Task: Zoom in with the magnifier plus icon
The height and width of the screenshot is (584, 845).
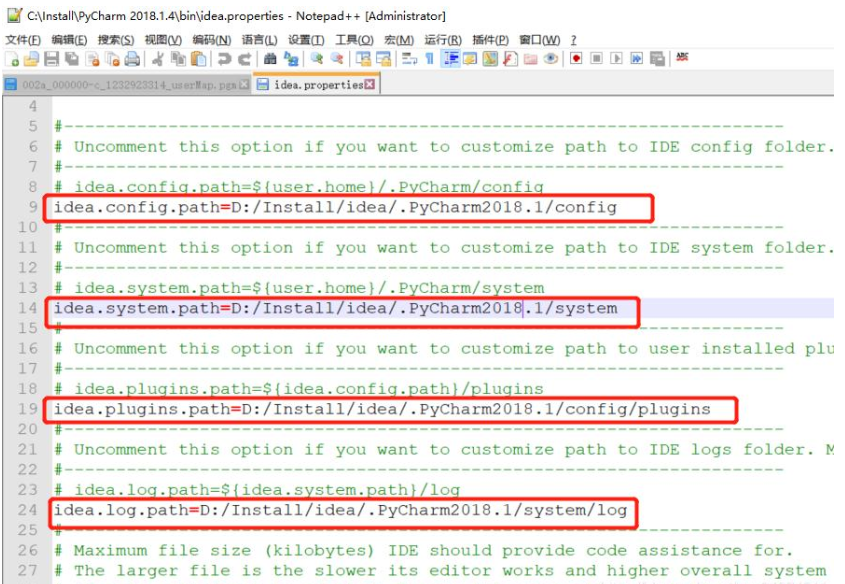Action: [x=317, y=59]
